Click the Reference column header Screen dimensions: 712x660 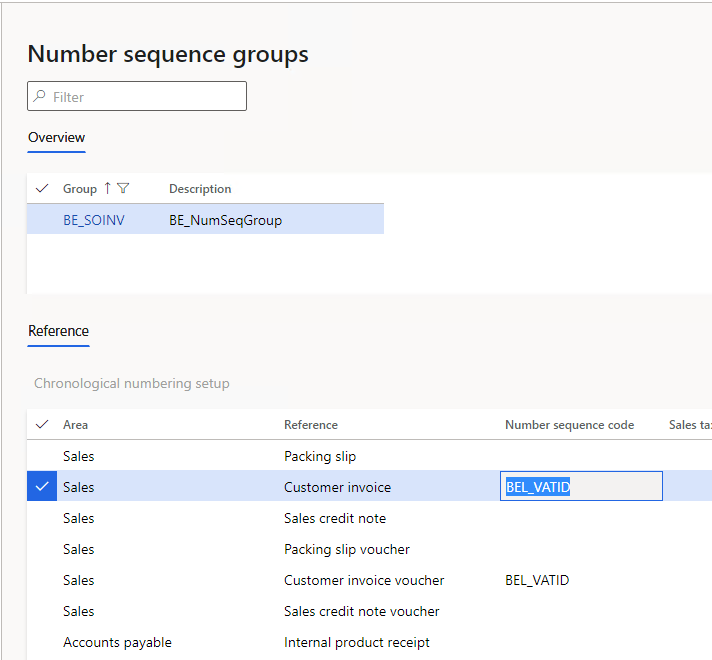pos(311,424)
